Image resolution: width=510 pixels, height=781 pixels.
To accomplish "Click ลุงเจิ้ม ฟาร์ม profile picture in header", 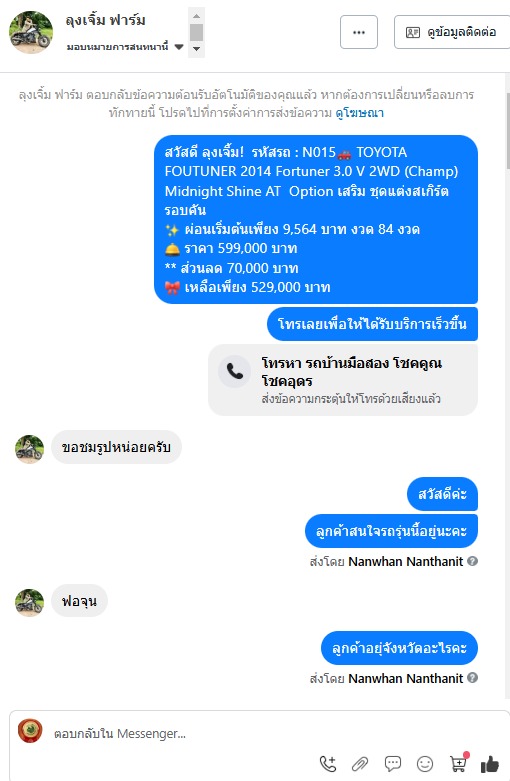I will pyautogui.click(x=31, y=32).
